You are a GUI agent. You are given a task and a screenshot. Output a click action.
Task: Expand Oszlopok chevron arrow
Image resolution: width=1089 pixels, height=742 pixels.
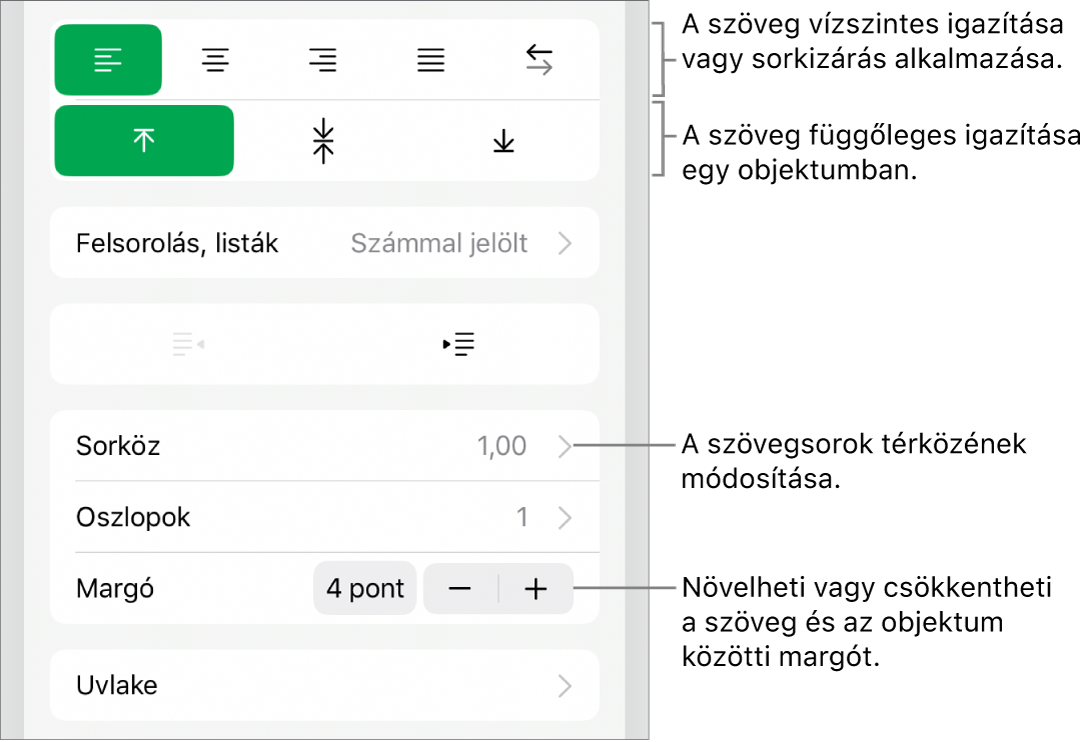tap(565, 518)
